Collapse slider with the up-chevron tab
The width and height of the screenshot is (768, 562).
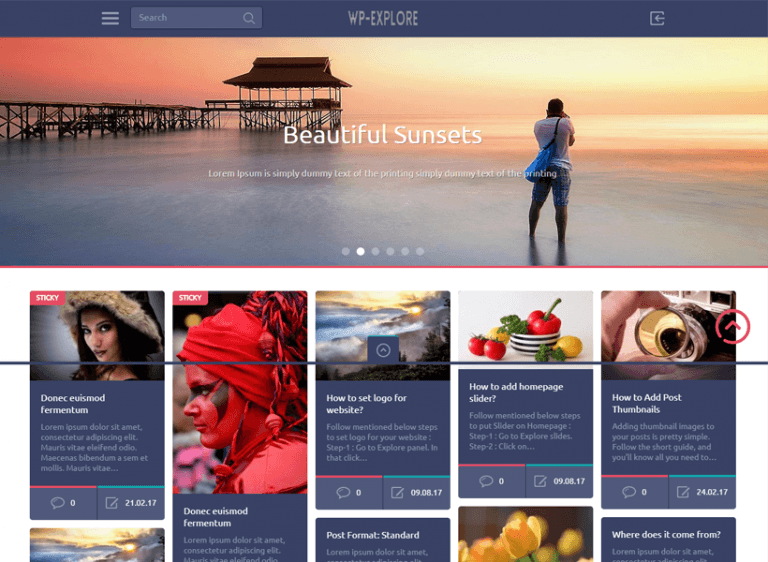pyautogui.click(x=383, y=350)
